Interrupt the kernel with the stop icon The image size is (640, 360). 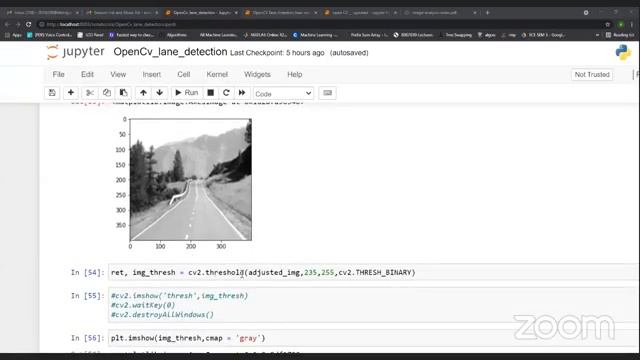point(211,93)
